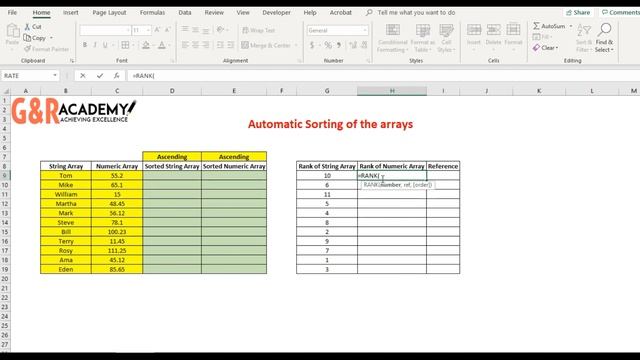Click the Delete cells icon
This screenshot has width=640, height=360.
coord(493,29)
